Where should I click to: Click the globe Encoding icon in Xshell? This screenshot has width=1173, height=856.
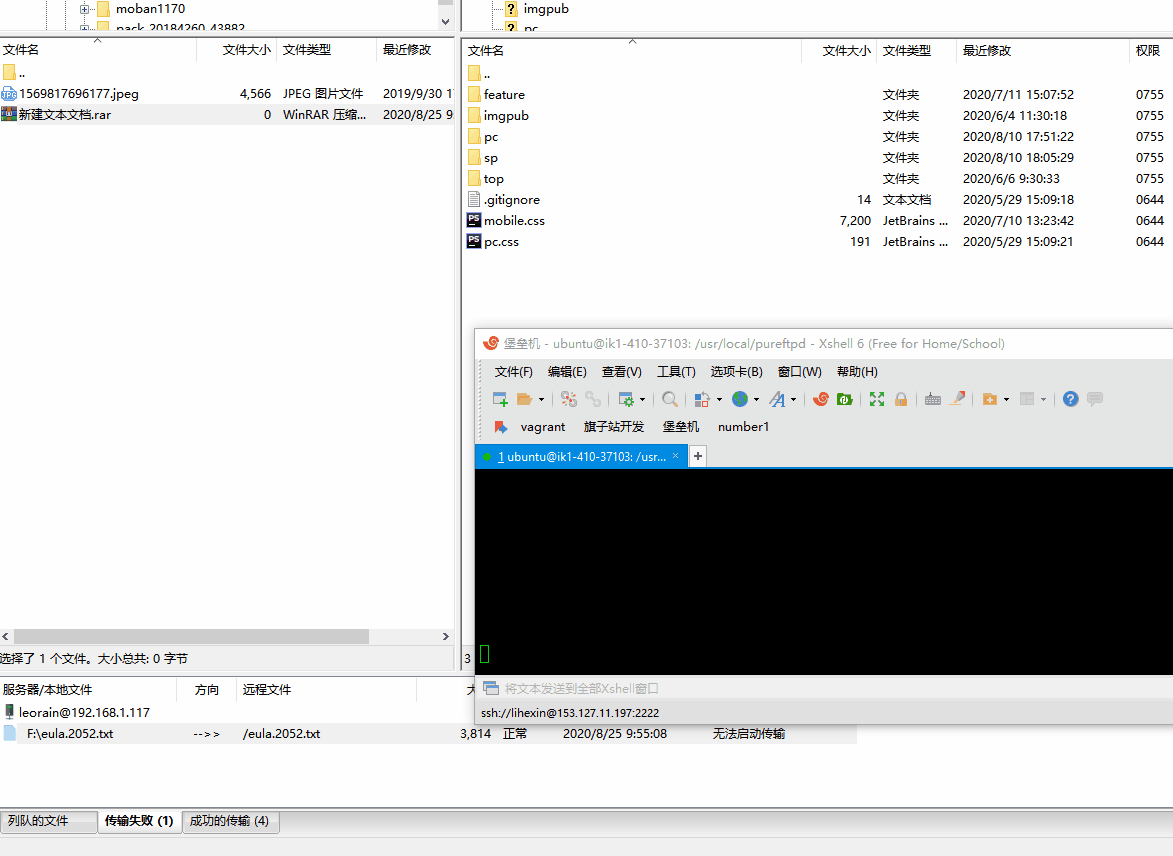pos(740,400)
